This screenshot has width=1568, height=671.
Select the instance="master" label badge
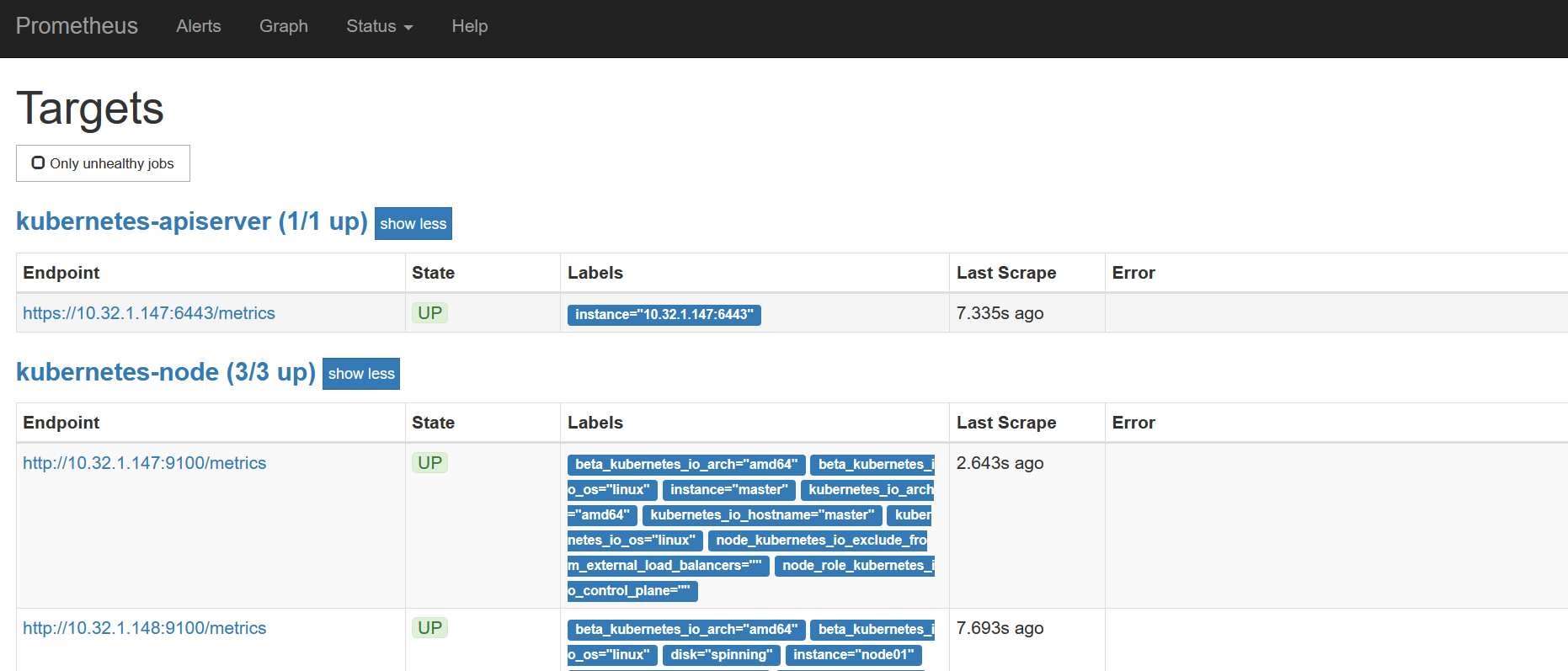click(729, 490)
